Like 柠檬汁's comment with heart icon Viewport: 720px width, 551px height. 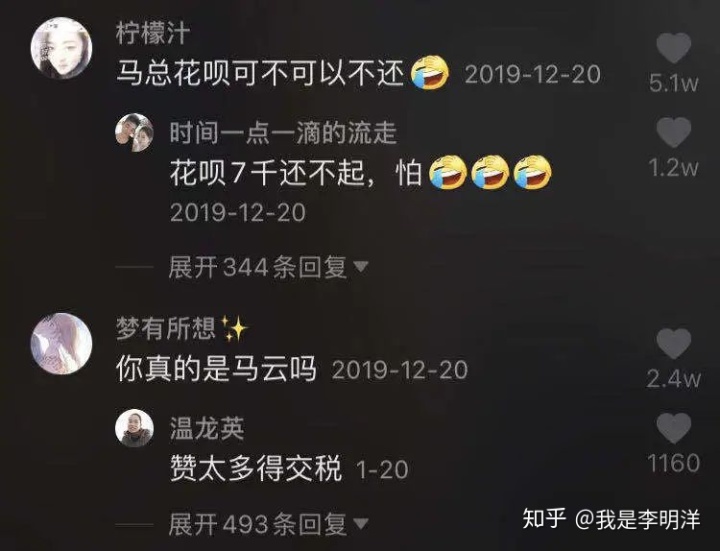[x=673, y=48]
